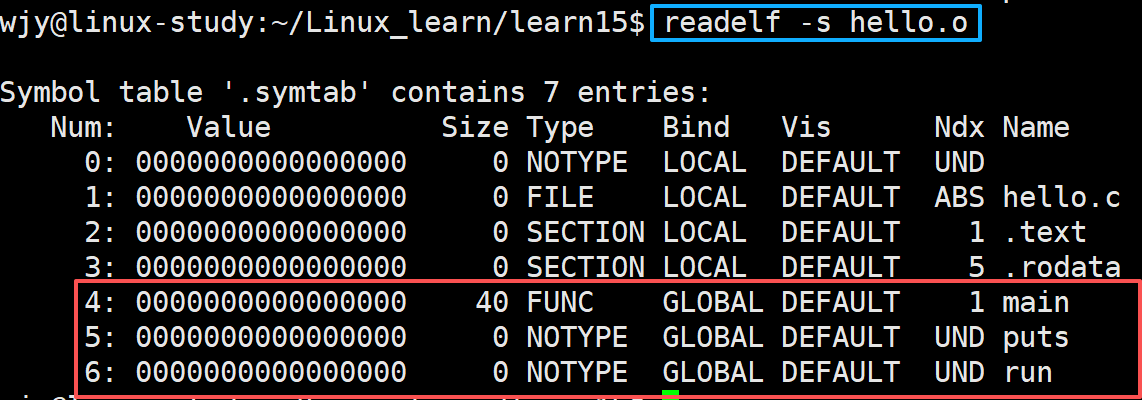Image resolution: width=1142 pixels, height=400 pixels.
Task: Click the index '4:' of the main row
Action: pyautogui.click(x=101, y=302)
